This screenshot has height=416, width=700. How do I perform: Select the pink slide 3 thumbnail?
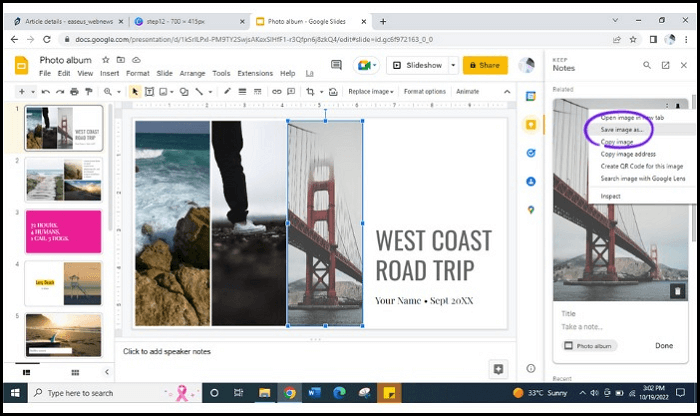coord(63,230)
